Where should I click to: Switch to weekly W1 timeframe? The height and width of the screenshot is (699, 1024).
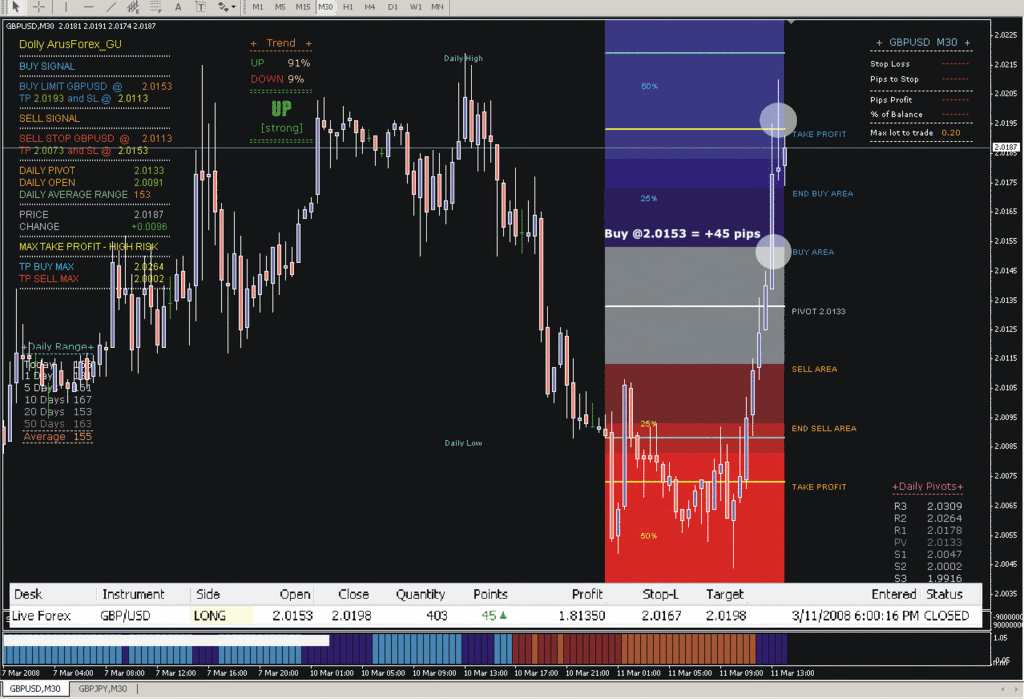pos(415,7)
